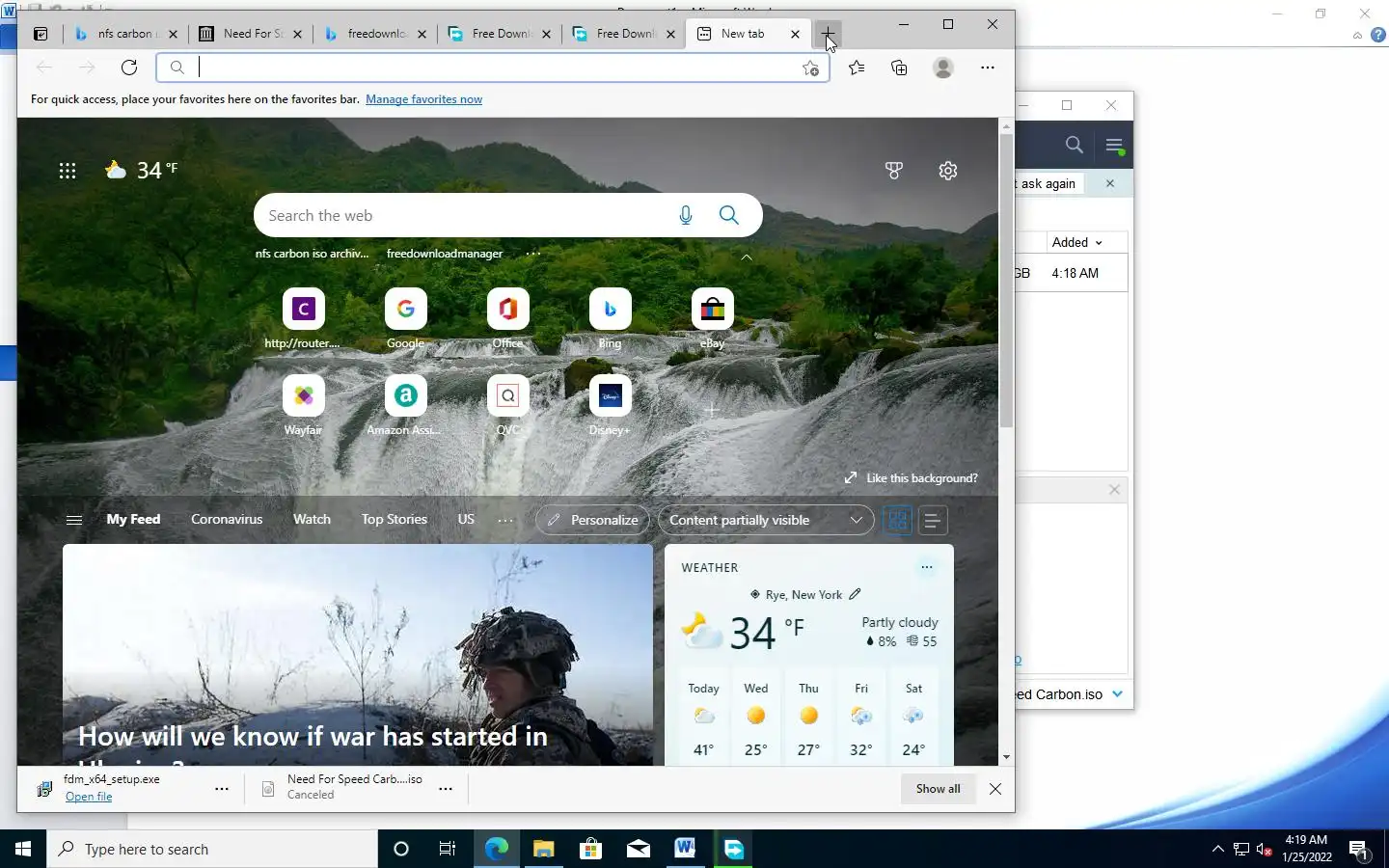Open Microsoft Store from the taskbar
The width and height of the screenshot is (1389, 868).
tap(590, 849)
